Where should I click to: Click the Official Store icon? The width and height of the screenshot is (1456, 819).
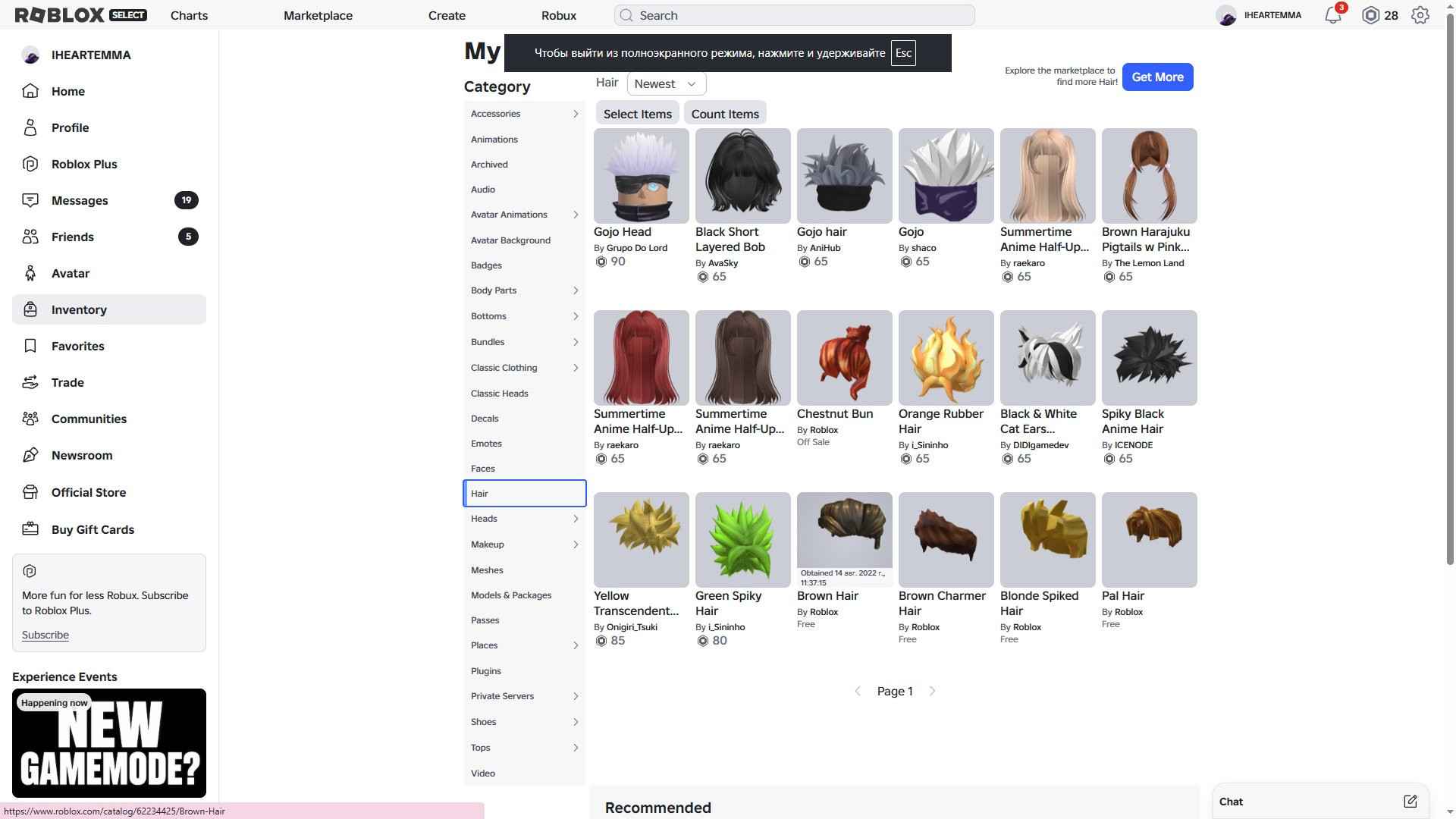click(x=30, y=492)
